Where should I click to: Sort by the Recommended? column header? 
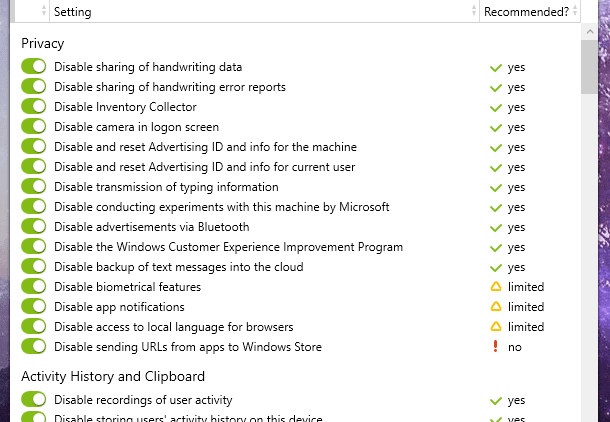525,12
